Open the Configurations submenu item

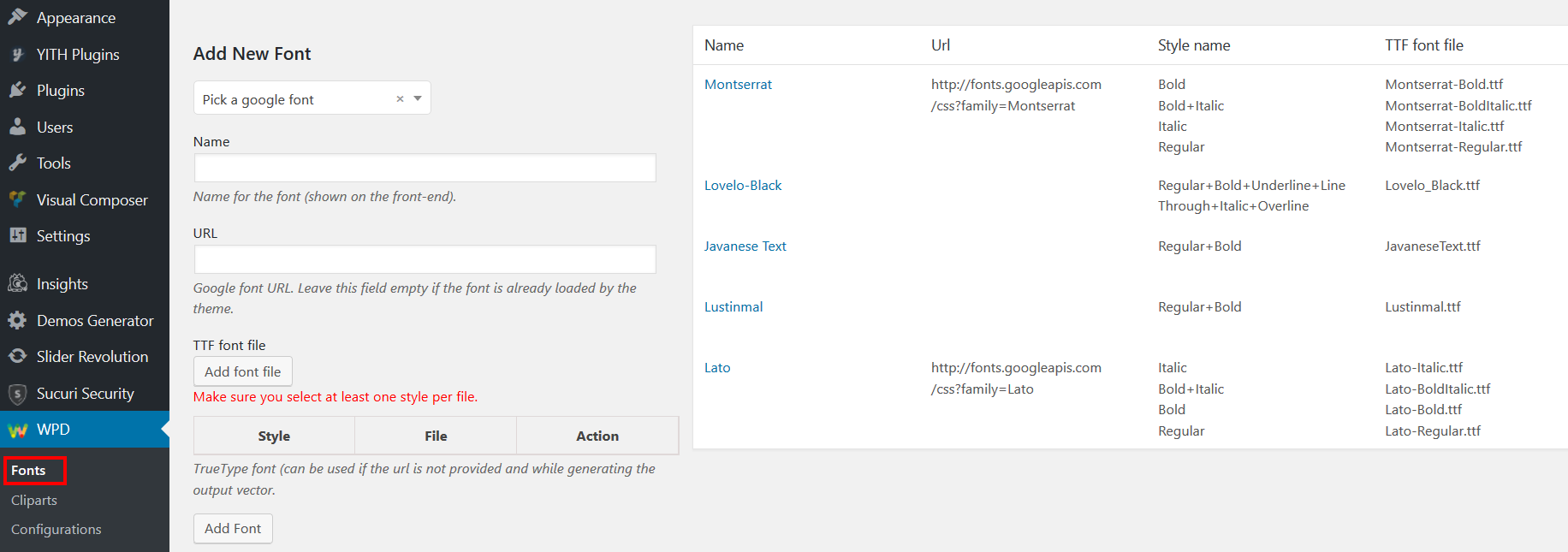(56, 529)
